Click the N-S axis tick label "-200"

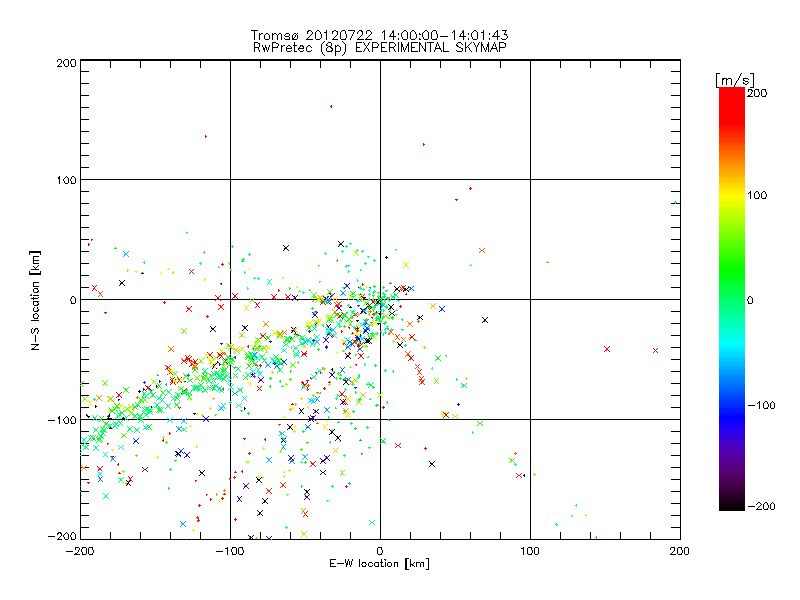click(x=62, y=536)
